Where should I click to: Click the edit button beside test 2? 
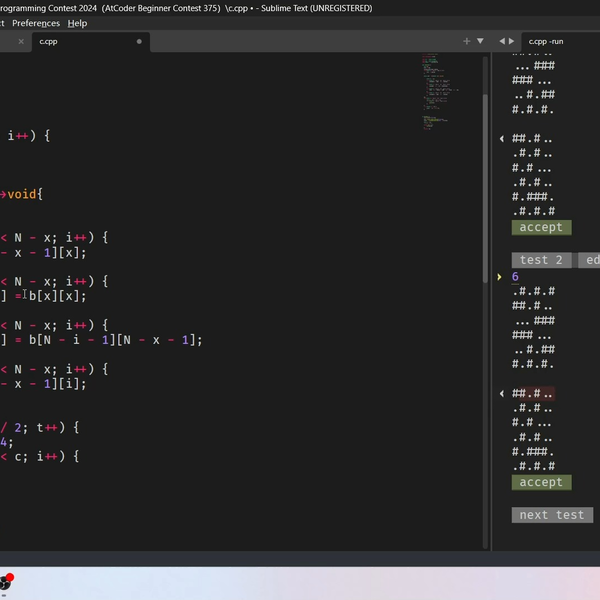click(590, 260)
